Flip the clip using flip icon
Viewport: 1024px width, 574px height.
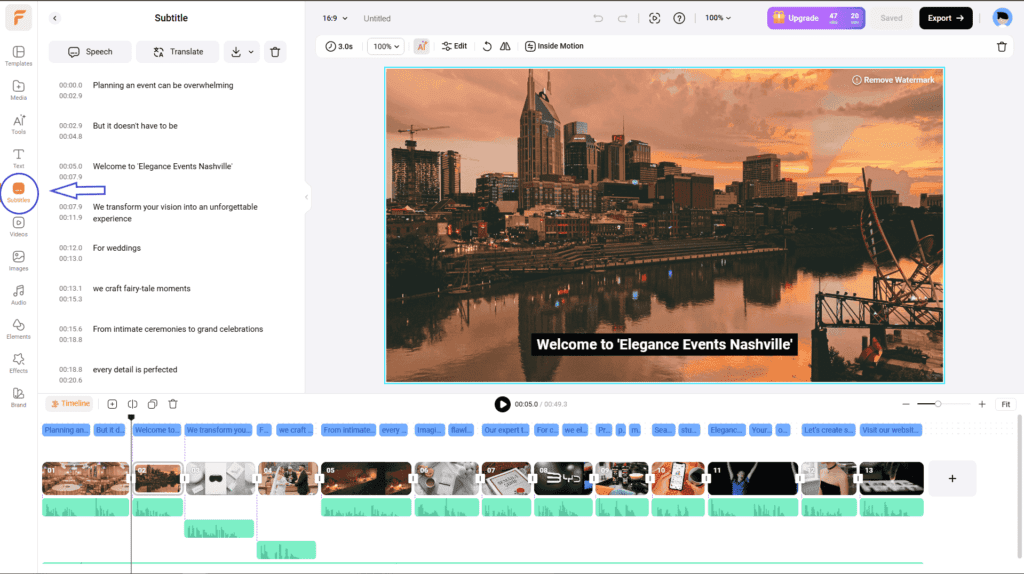(x=505, y=46)
